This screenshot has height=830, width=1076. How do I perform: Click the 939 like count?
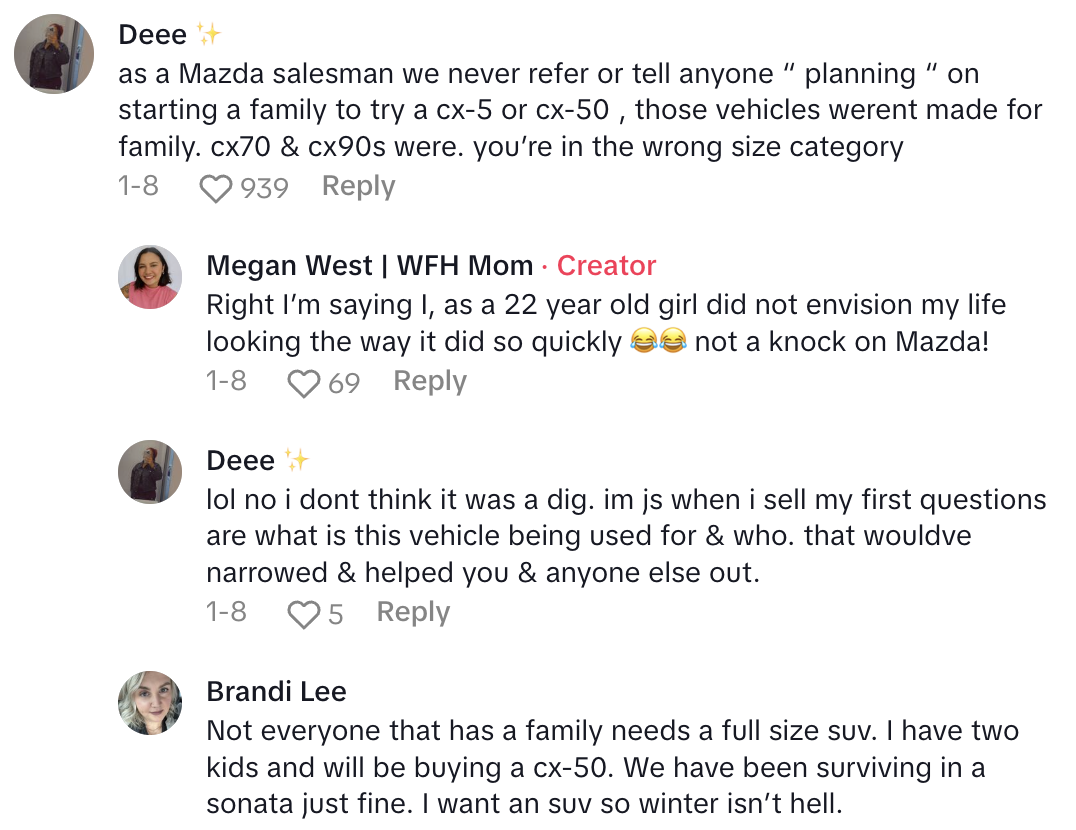click(x=264, y=188)
